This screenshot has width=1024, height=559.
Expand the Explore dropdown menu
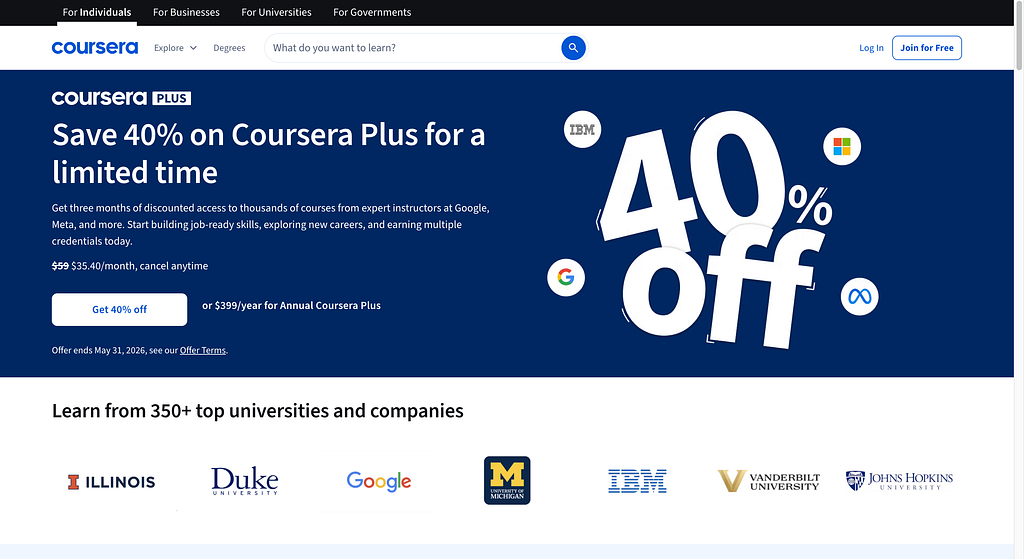(175, 48)
